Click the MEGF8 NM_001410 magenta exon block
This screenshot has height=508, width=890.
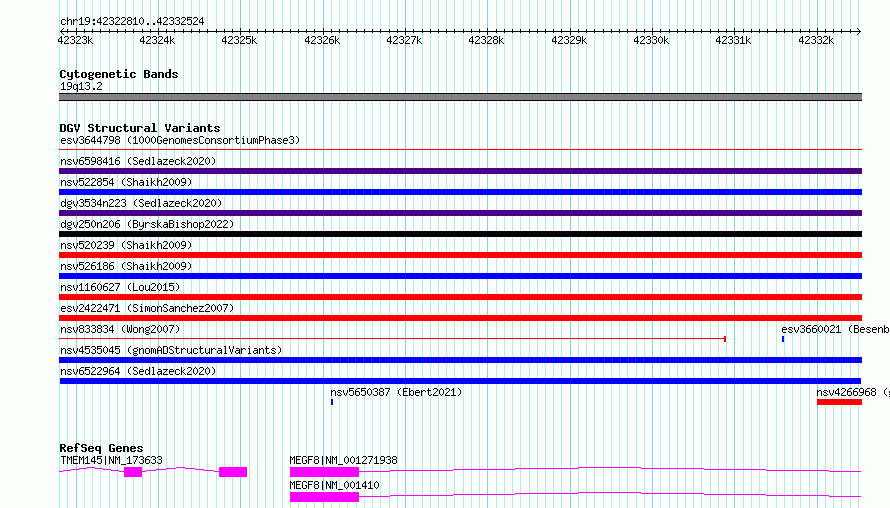[x=324, y=497]
